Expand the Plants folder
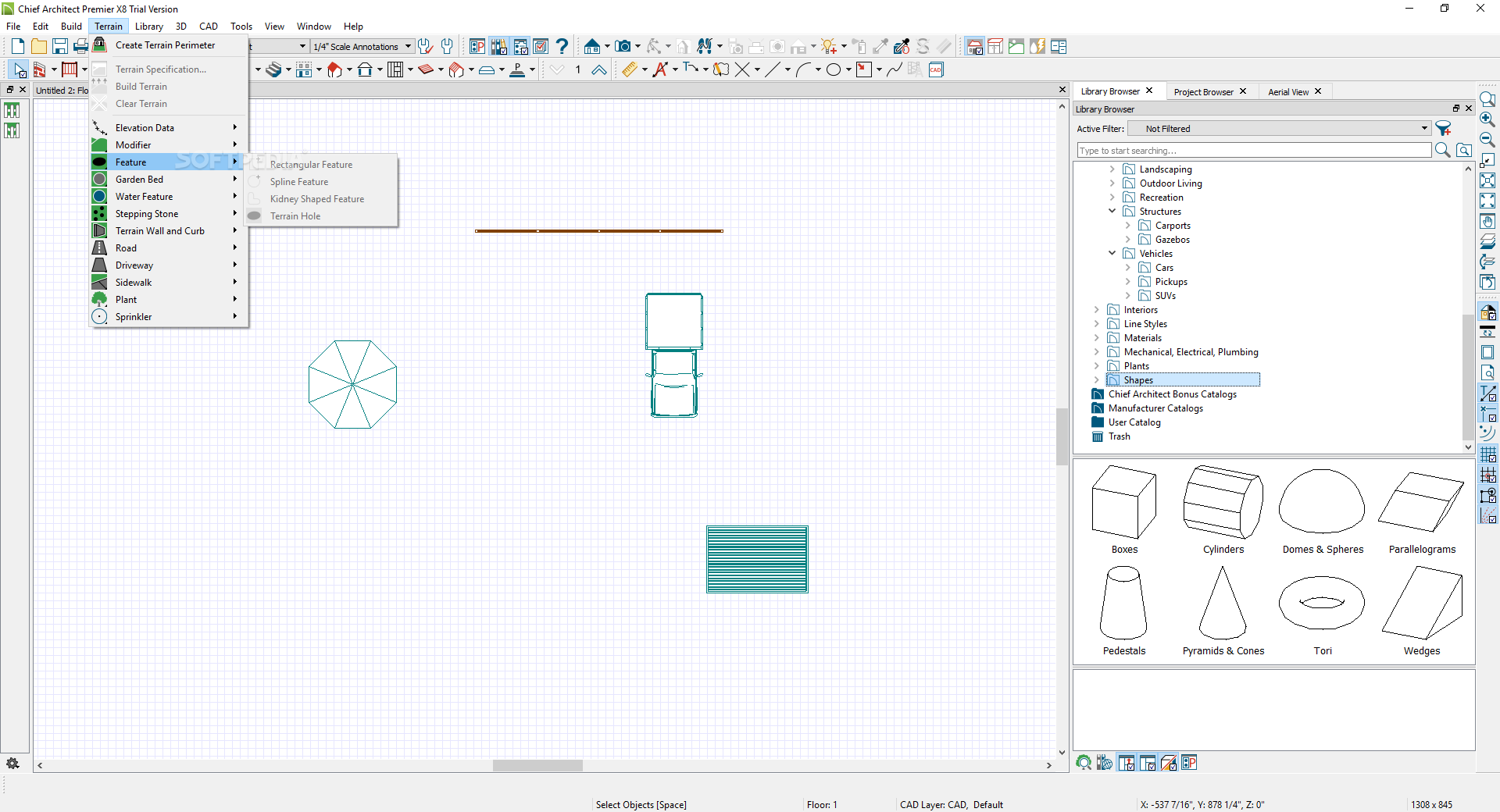This screenshot has width=1500, height=812. 1097,366
